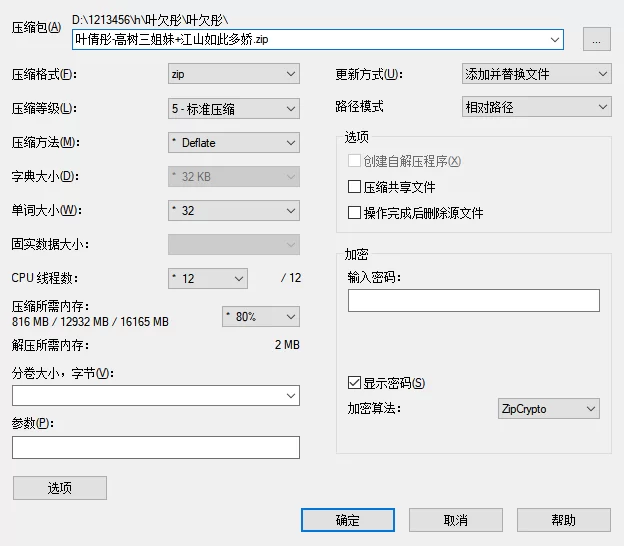Image resolution: width=624 pixels, height=546 pixels.
Task: Click the 确定 button
Action: pos(348,520)
